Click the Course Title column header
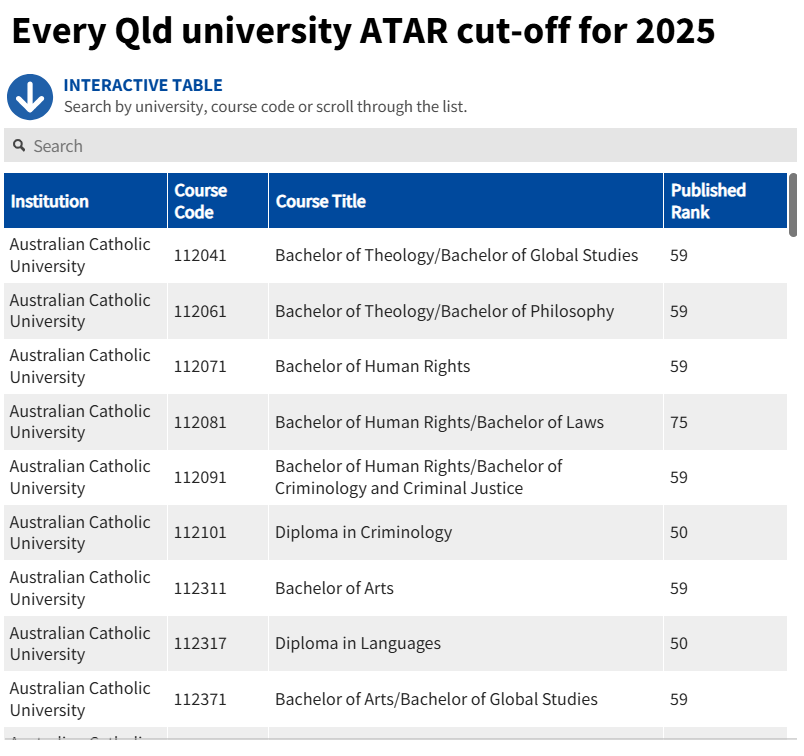The height and width of the screenshot is (756, 804). (466, 201)
